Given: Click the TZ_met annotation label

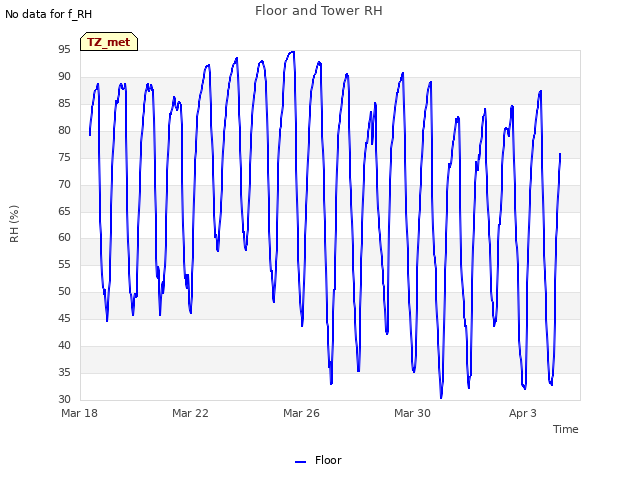Looking at the screenshot, I should (109, 42).
